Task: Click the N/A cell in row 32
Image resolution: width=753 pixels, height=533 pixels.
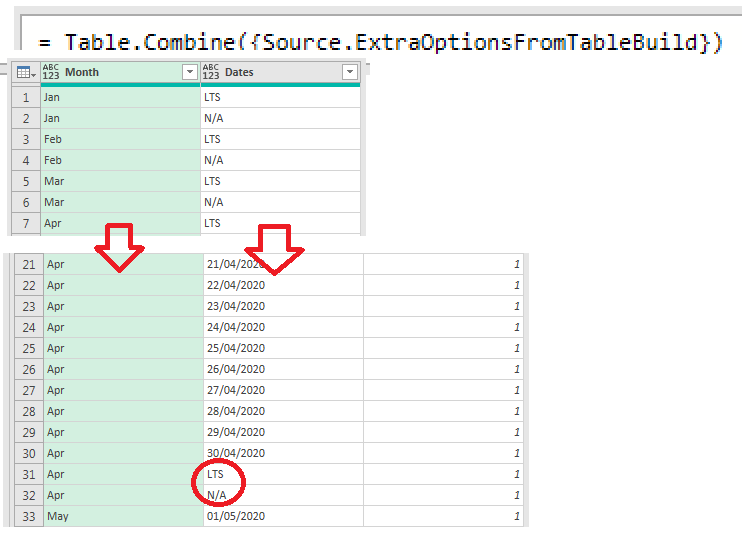Action: [215, 495]
